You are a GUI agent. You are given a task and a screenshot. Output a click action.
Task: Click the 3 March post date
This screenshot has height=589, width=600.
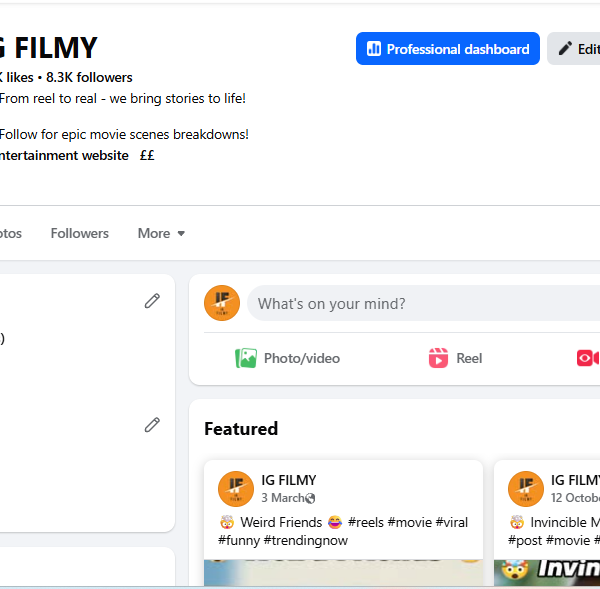pos(283,498)
